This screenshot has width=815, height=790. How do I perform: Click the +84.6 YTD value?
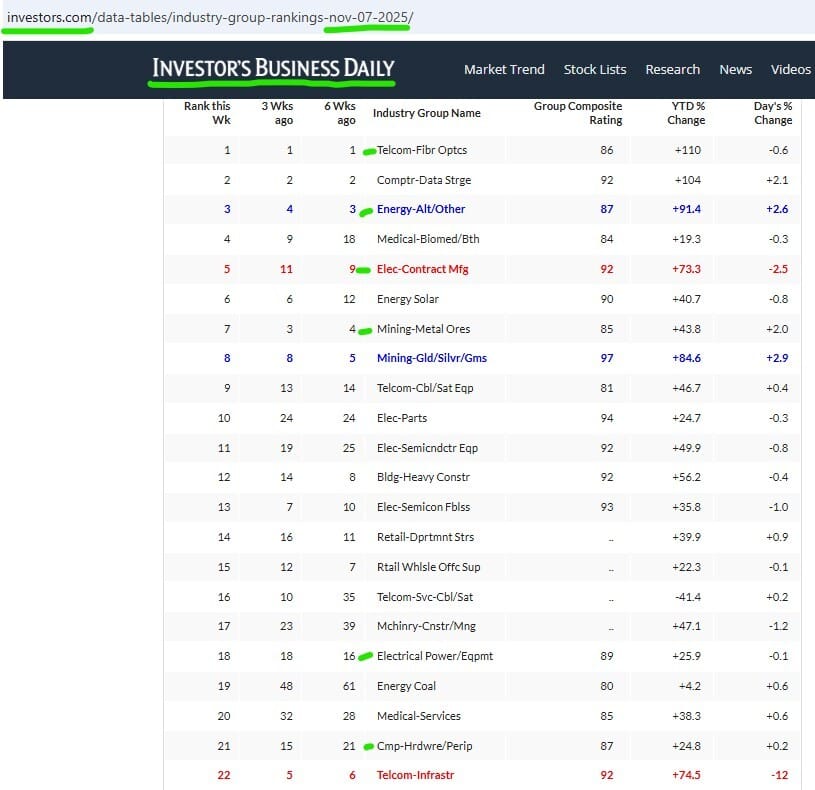686,358
